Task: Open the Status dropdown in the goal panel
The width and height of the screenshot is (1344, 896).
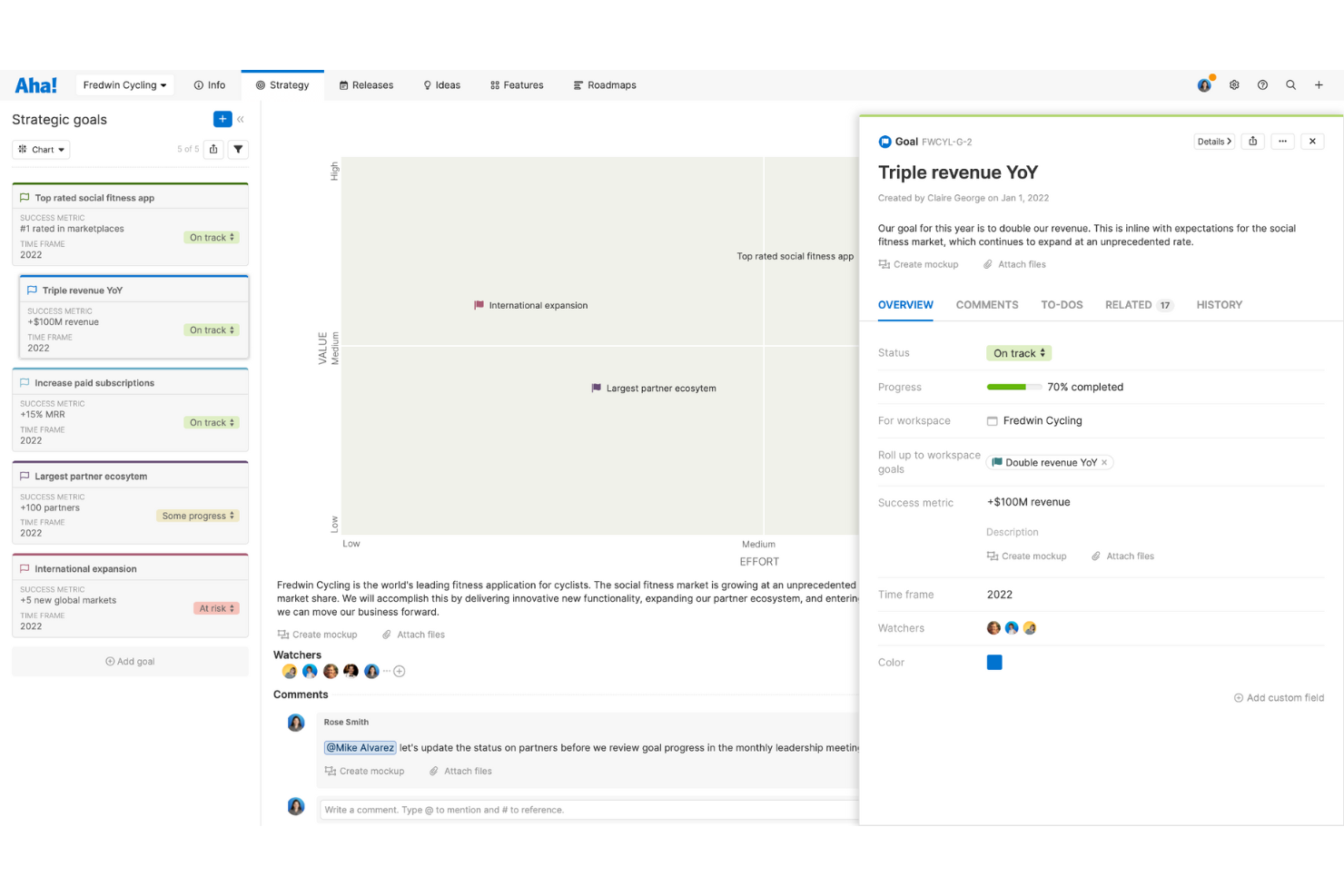Action: click(x=1019, y=353)
